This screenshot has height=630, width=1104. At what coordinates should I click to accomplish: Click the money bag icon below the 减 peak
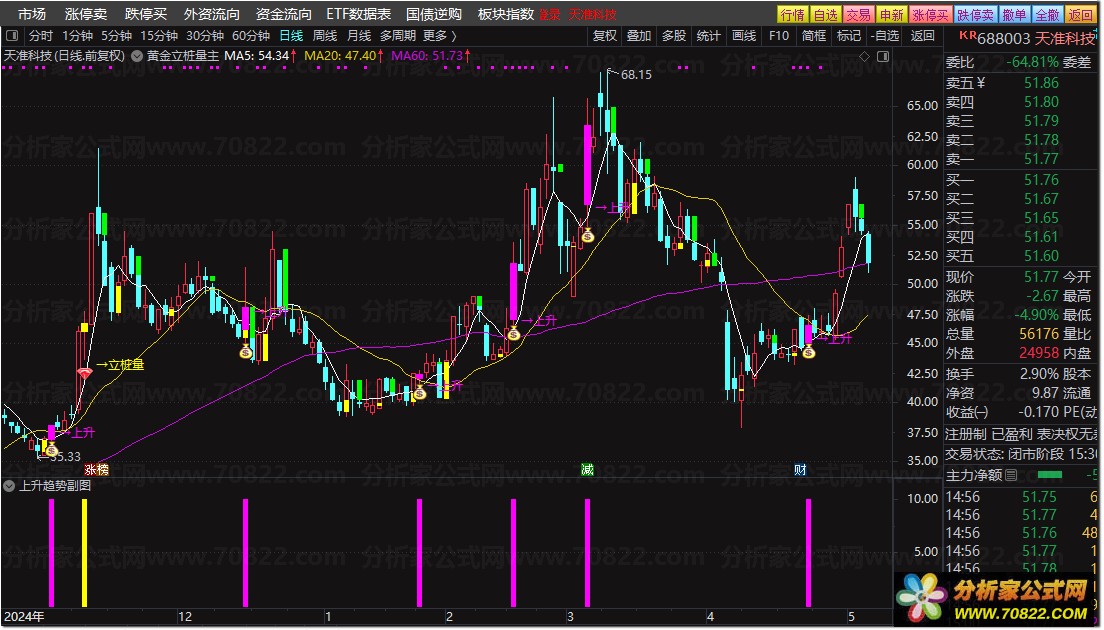point(587,236)
